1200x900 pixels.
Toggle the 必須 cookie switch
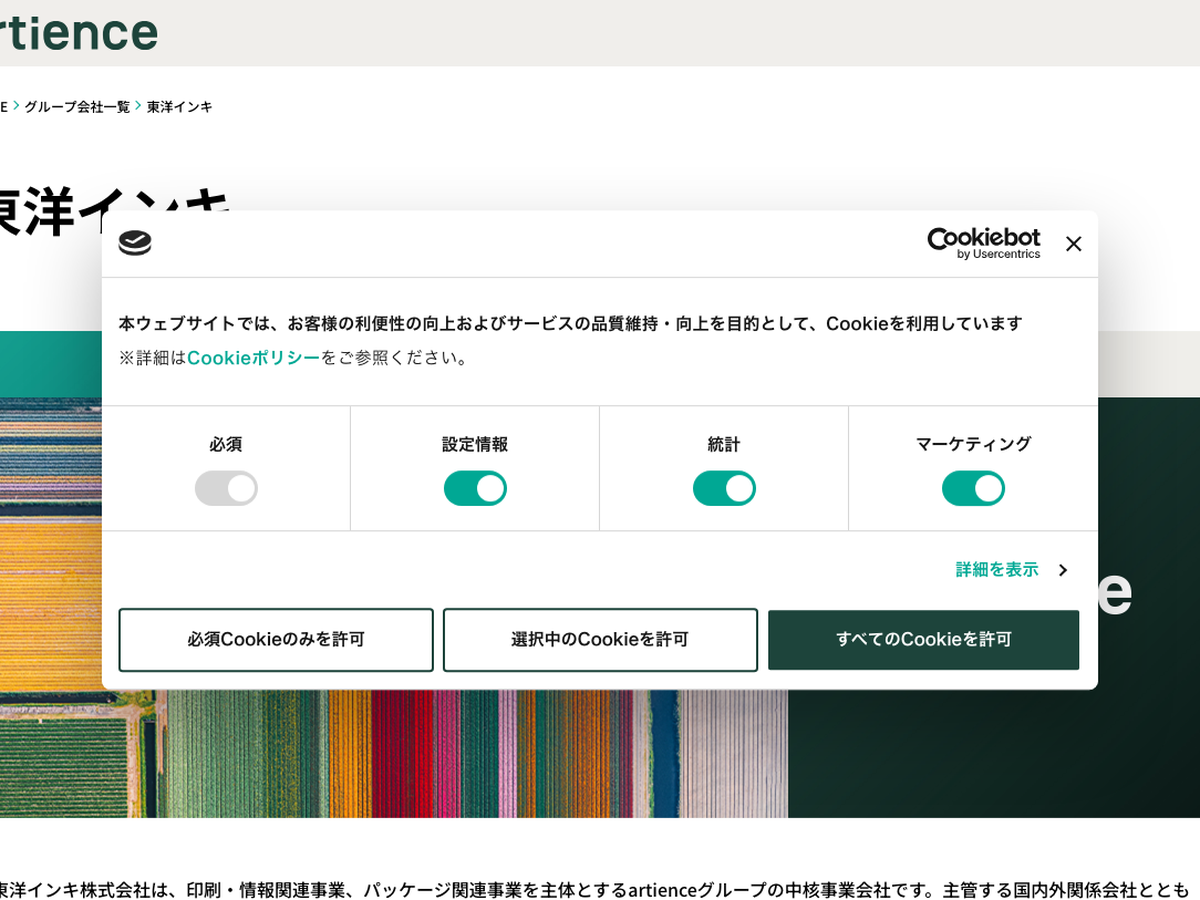pos(226,488)
